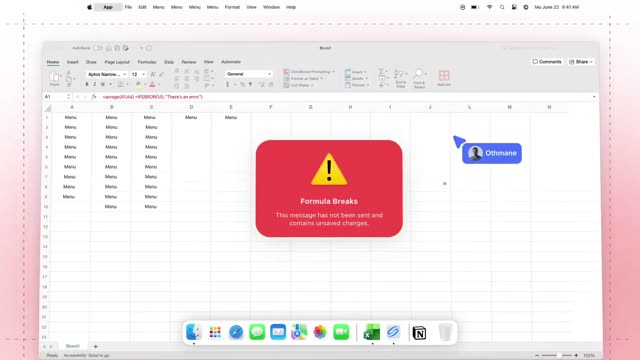Click the Paste clipboard icon

(54, 77)
